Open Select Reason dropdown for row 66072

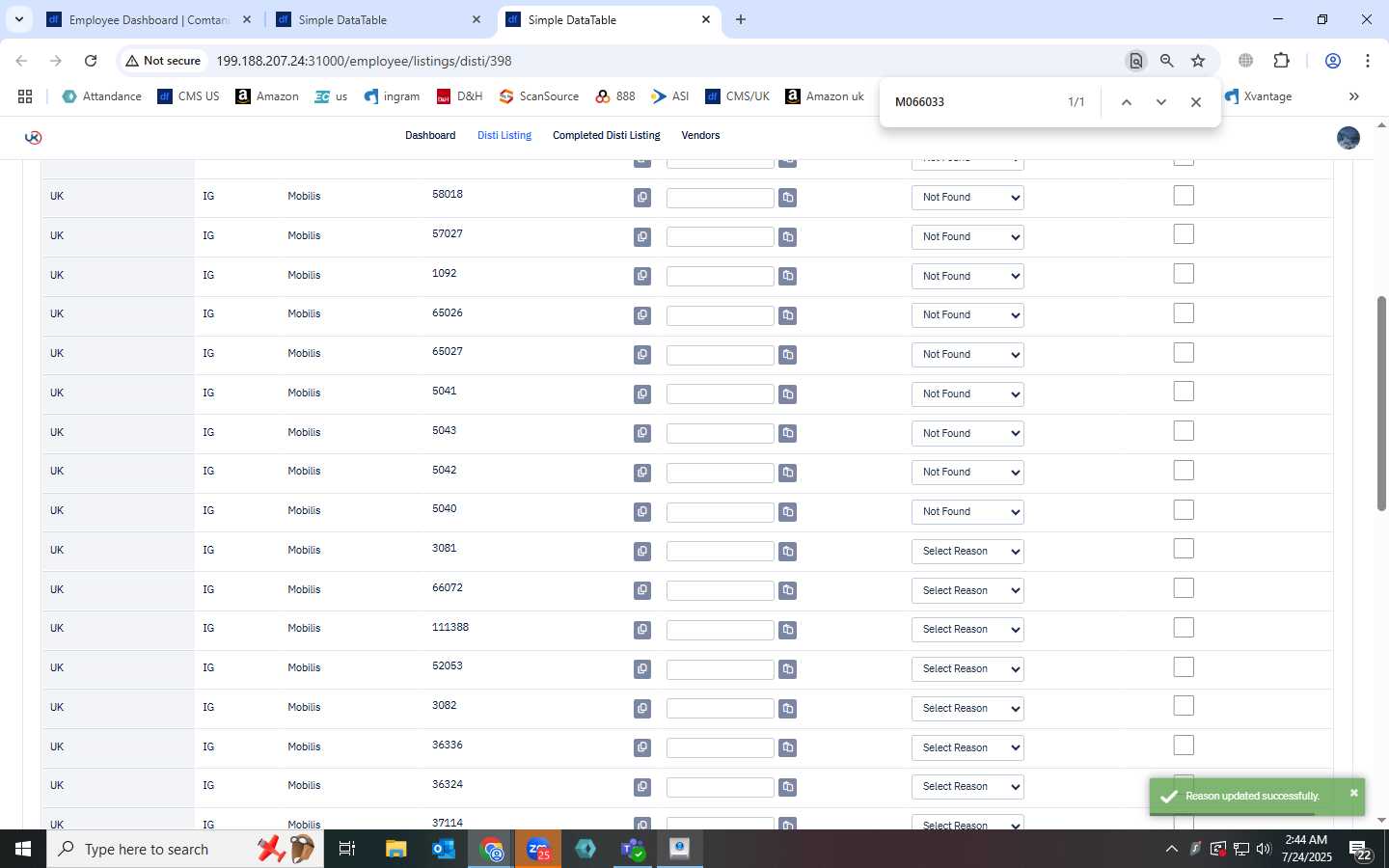point(967,591)
